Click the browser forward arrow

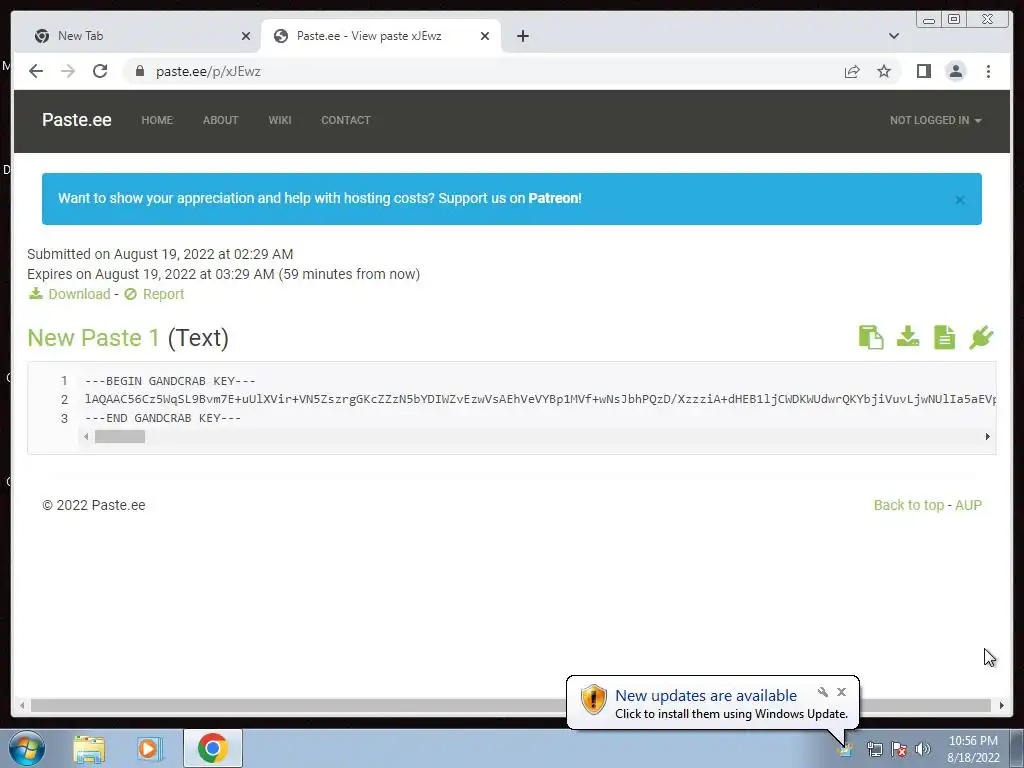(68, 71)
